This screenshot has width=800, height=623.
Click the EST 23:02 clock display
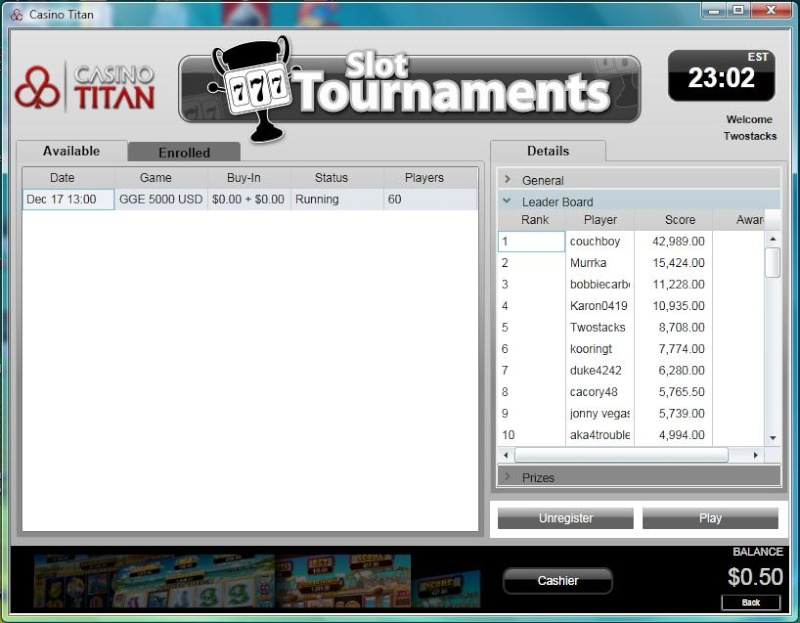click(x=721, y=76)
